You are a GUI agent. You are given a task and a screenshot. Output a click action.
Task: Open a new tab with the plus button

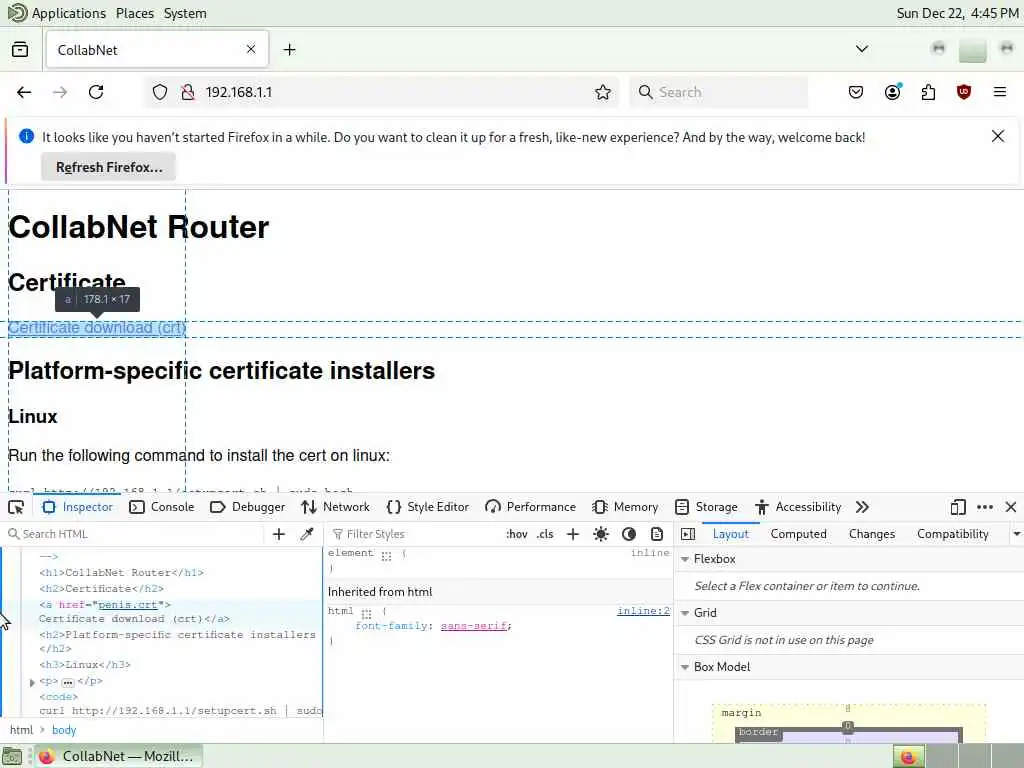289,50
